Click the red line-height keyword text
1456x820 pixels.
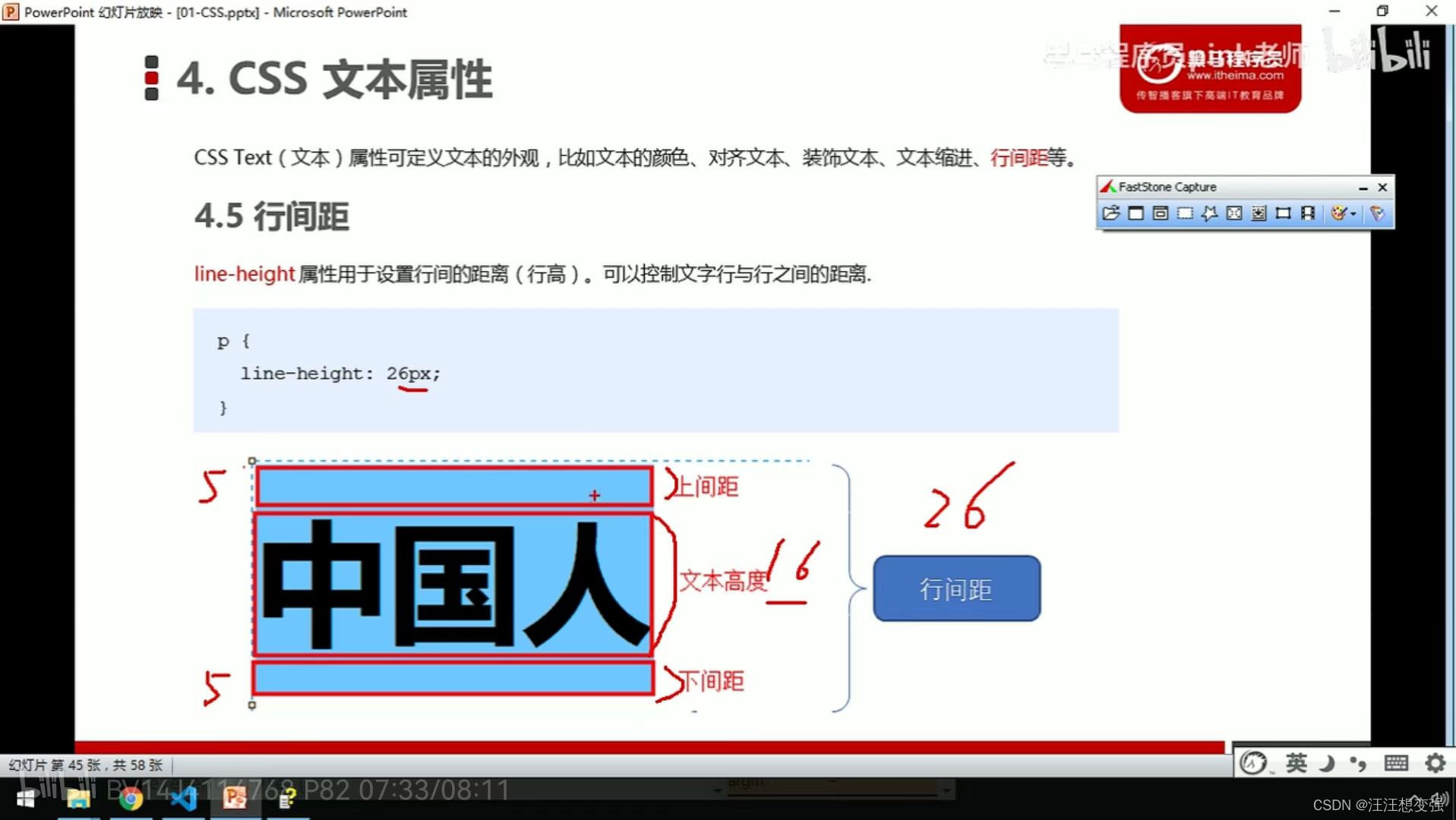pos(244,273)
